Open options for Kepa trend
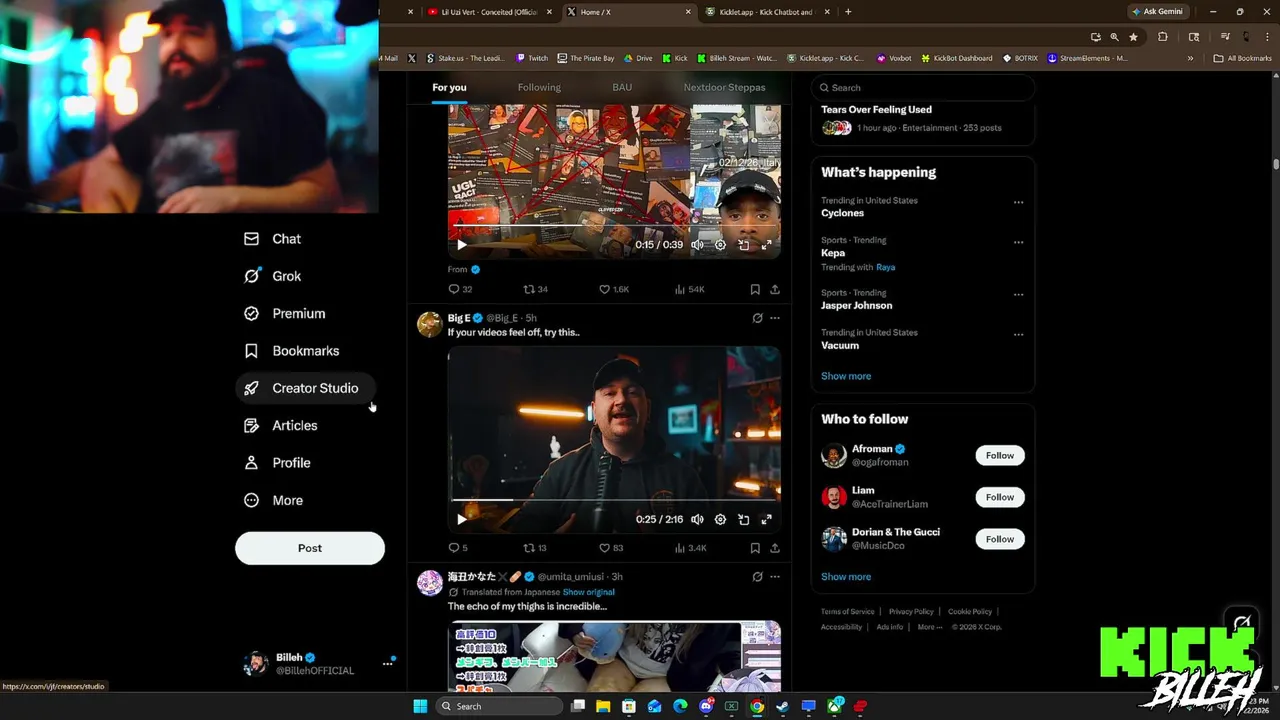 [1018, 242]
